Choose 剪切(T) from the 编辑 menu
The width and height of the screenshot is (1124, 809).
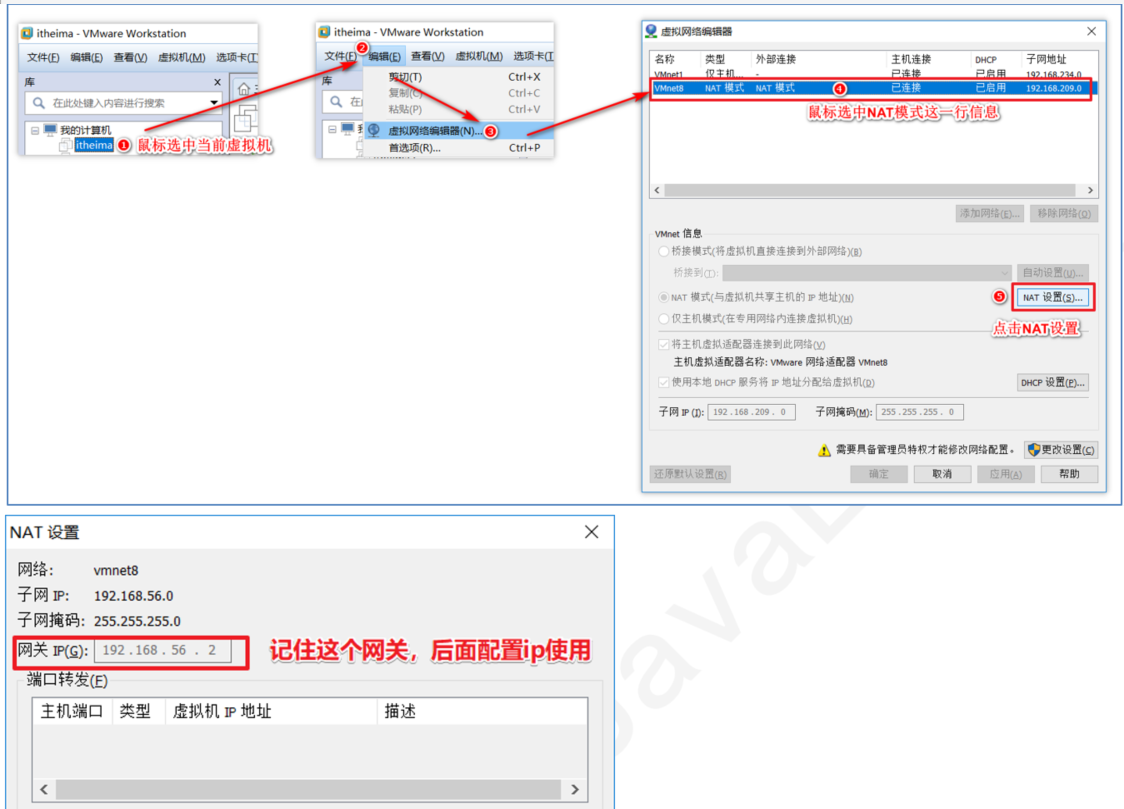458,77
